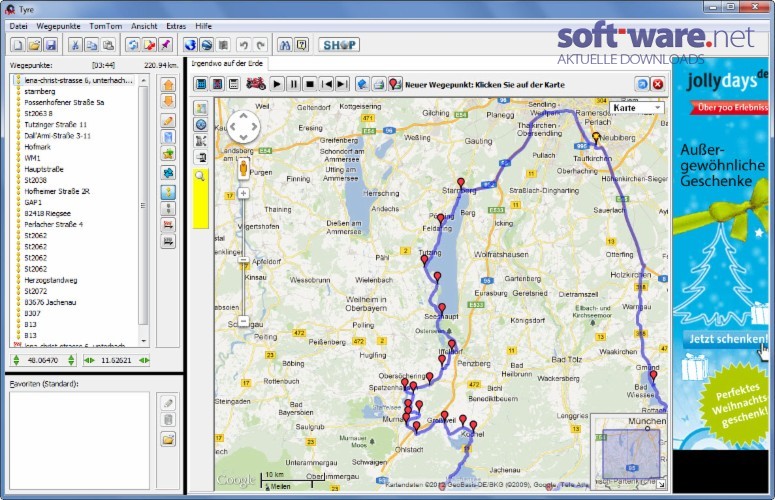
Task: Click 'Jetzt schenken!' in the jollydays ad
Action: (727, 339)
